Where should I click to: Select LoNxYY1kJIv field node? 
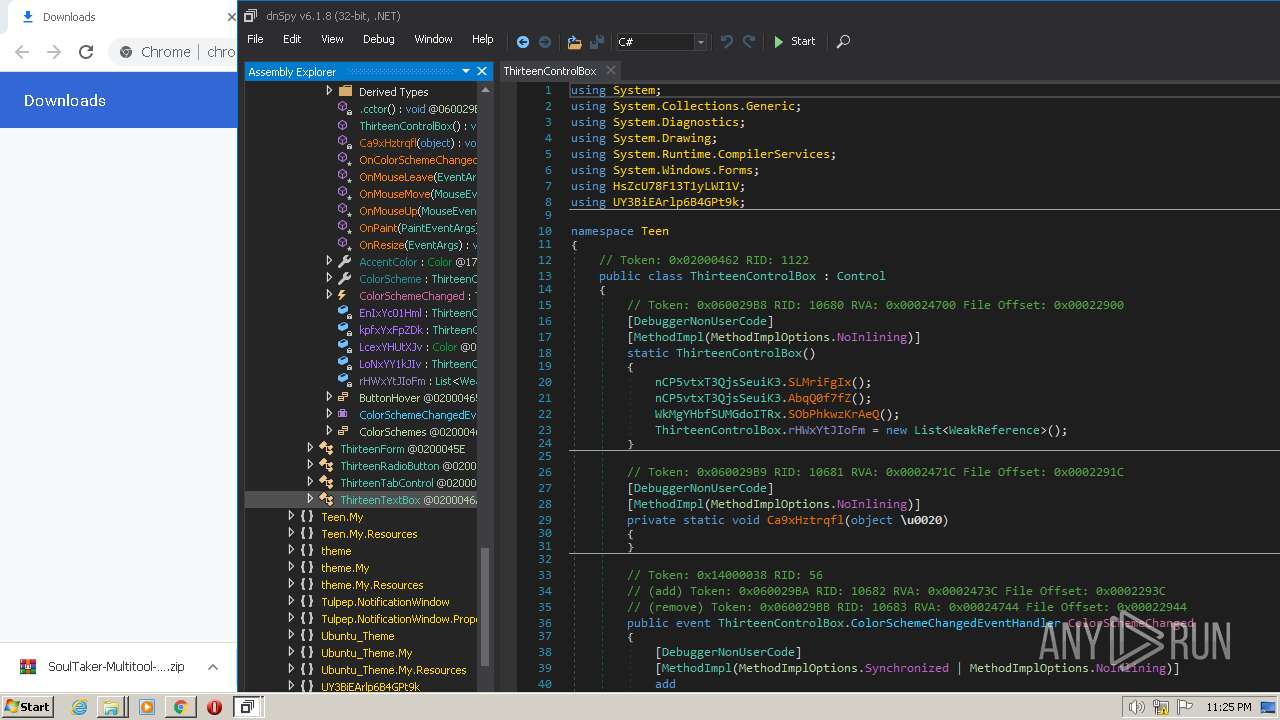418,364
